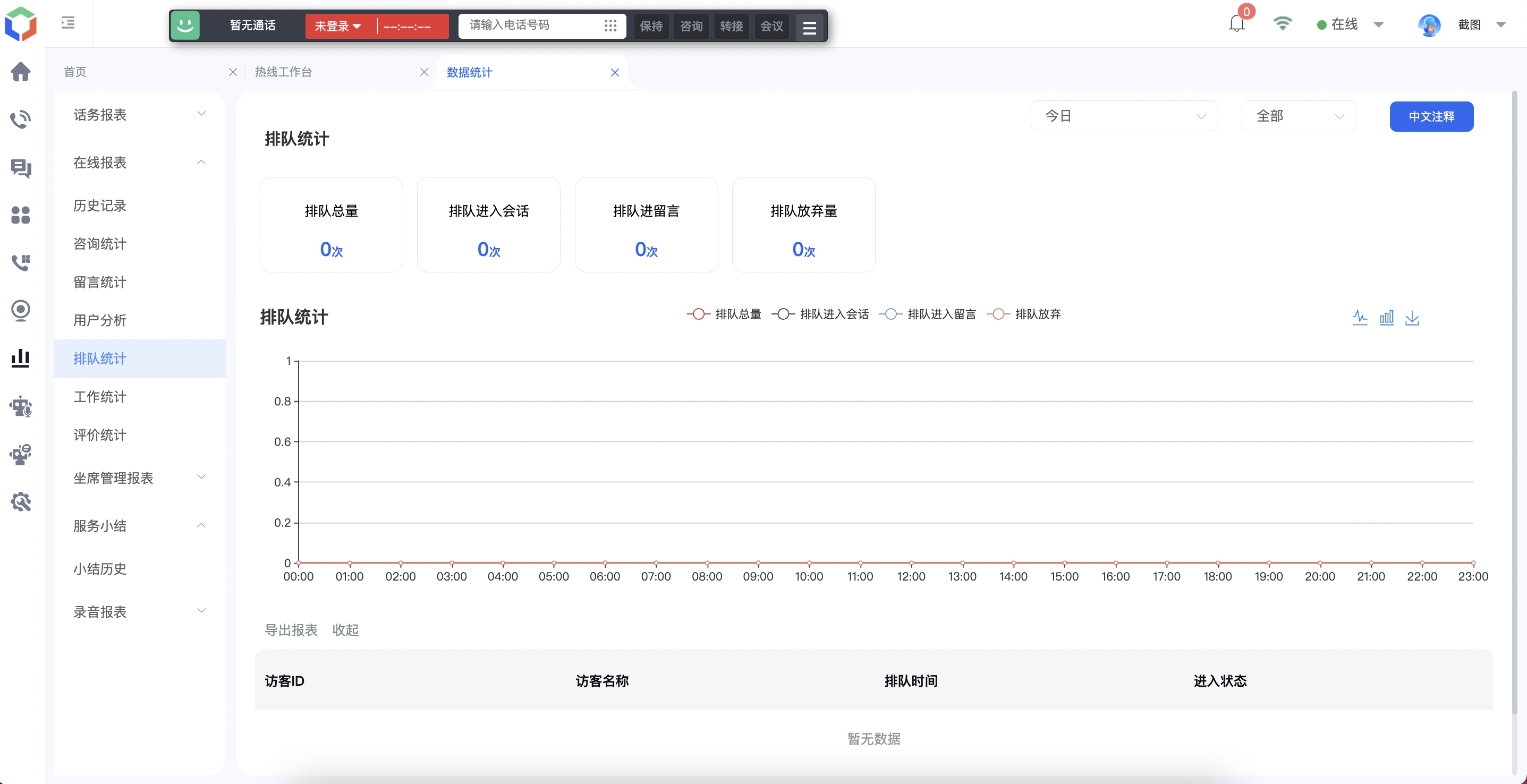Viewport: 1527px width, 784px height.
Task: Toggle the 排队进入会话 legend series
Action: [x=820, y=314]
